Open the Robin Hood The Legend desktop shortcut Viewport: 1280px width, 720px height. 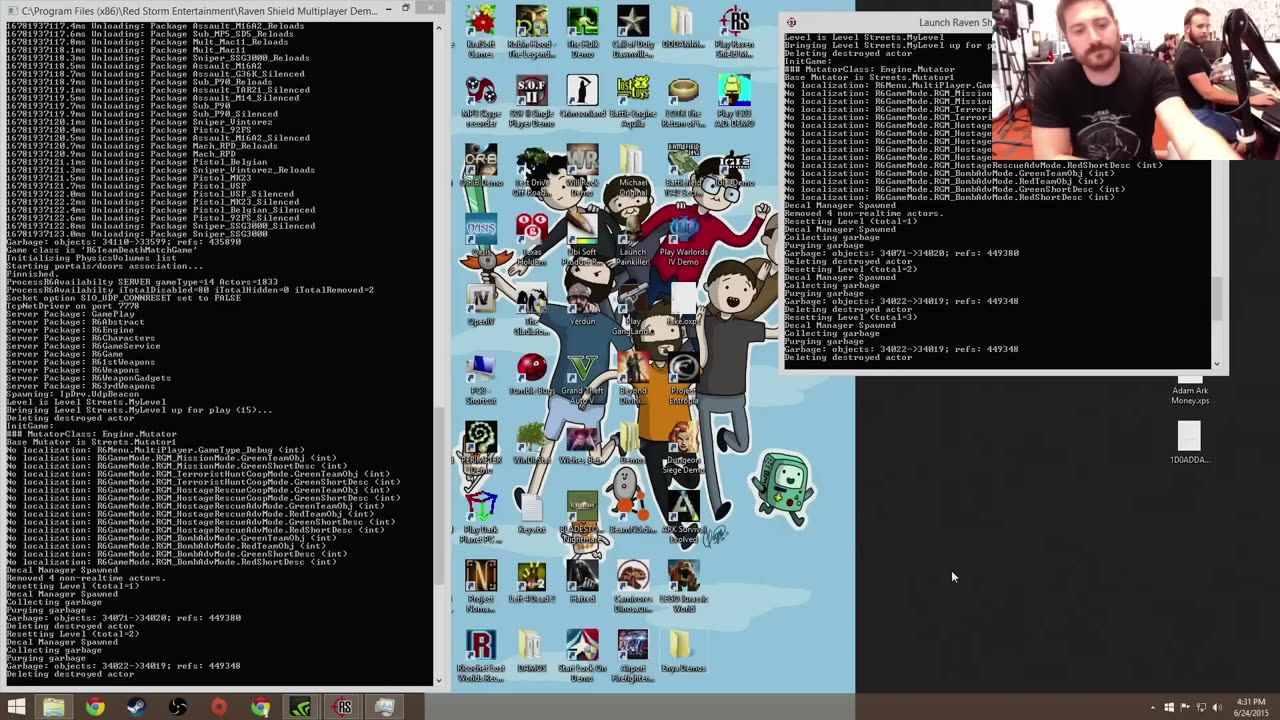click(531, 31)
